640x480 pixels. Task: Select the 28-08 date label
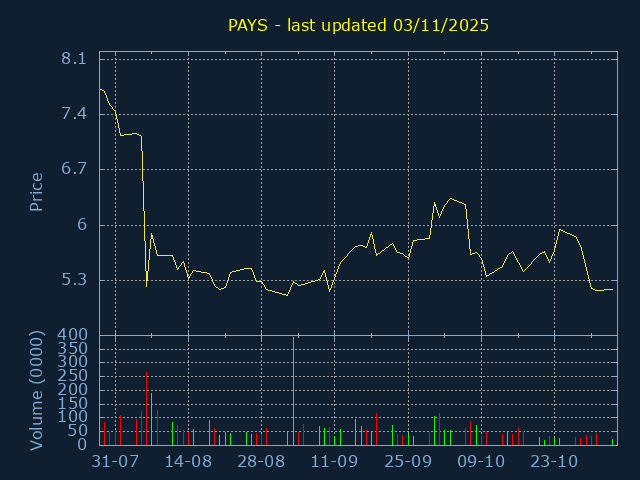pyautogui.click(x=261, y=462)
